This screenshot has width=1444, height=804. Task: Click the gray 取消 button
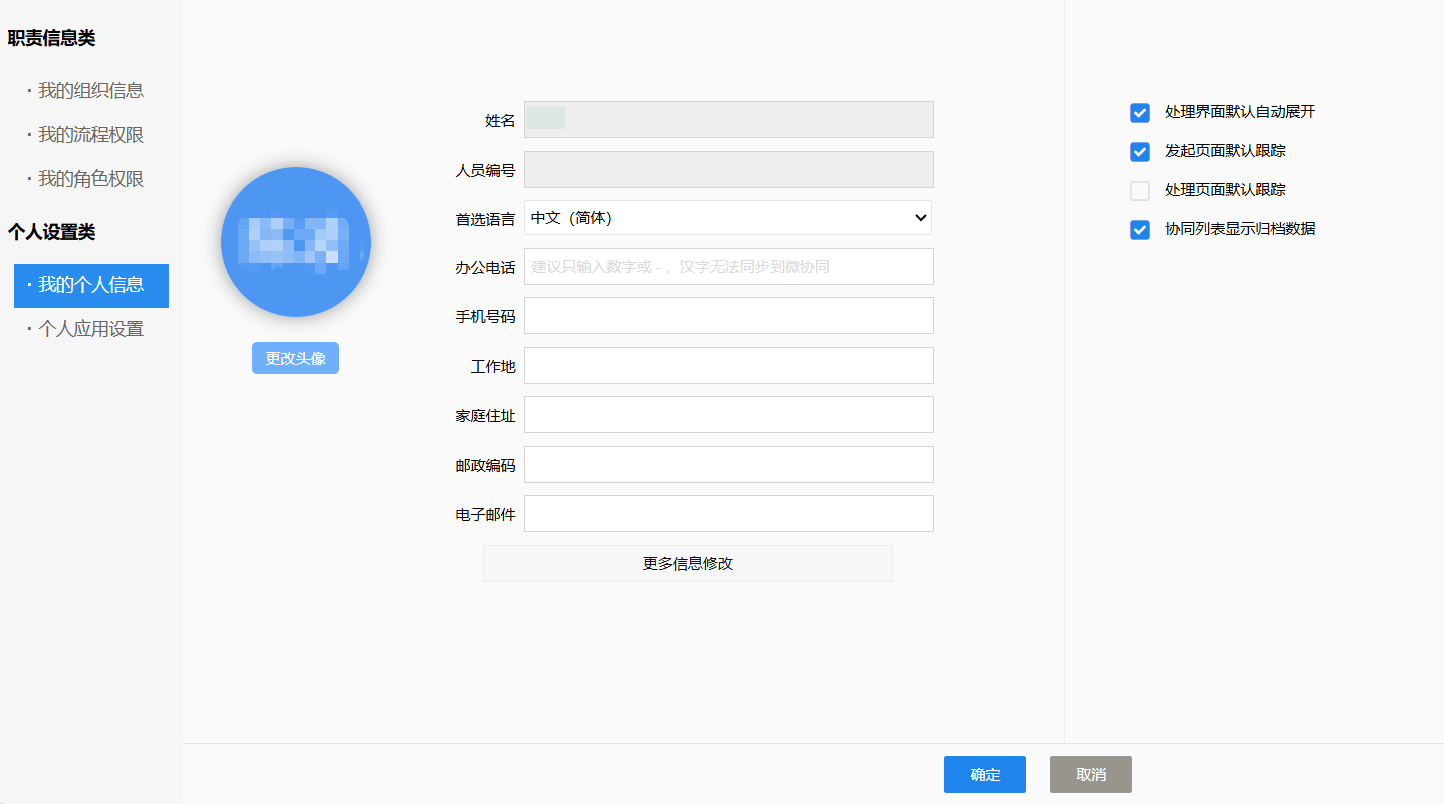(x=1090, y=775)
